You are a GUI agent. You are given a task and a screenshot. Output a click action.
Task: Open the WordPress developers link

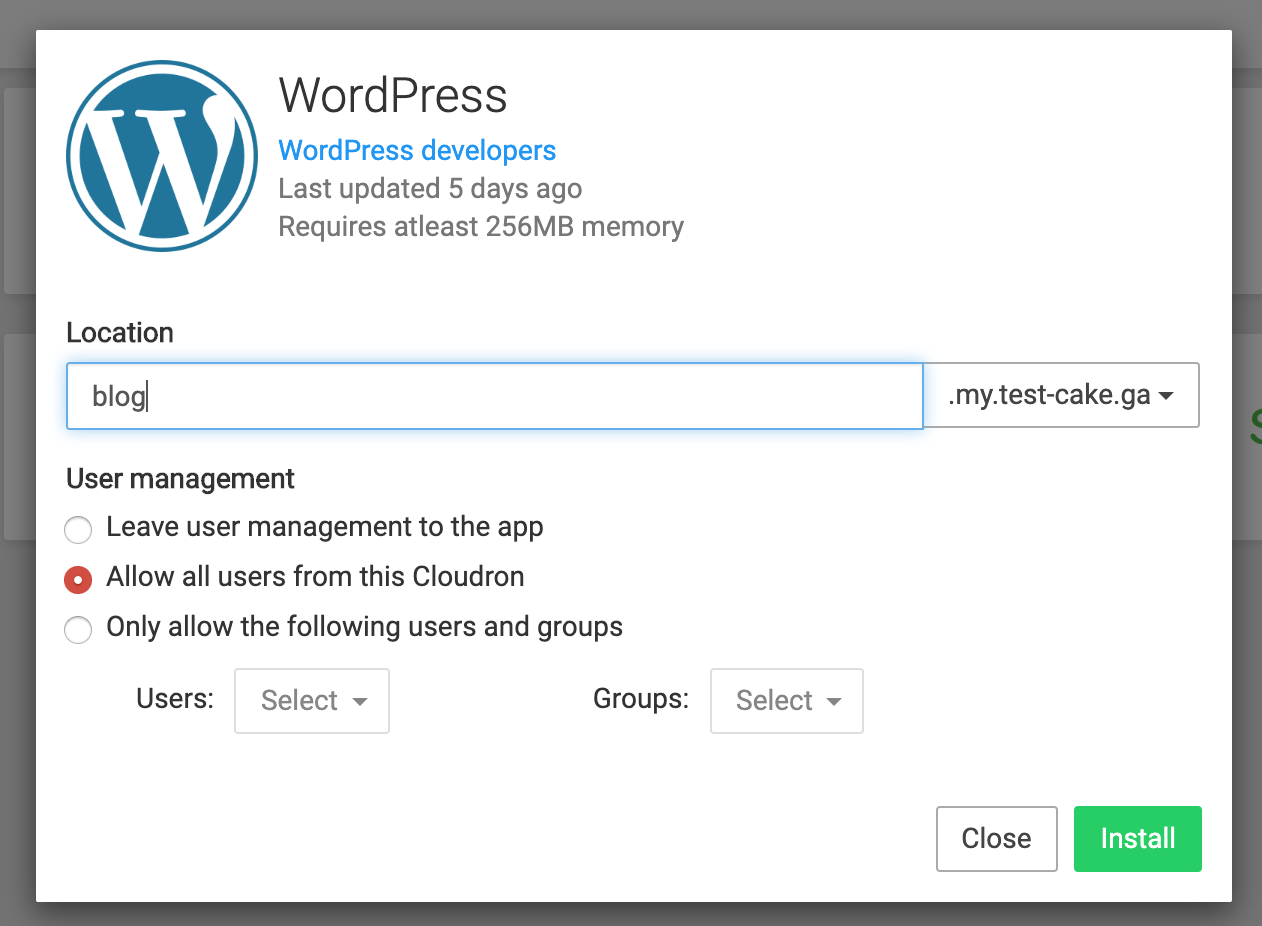(x=417, y=151)
